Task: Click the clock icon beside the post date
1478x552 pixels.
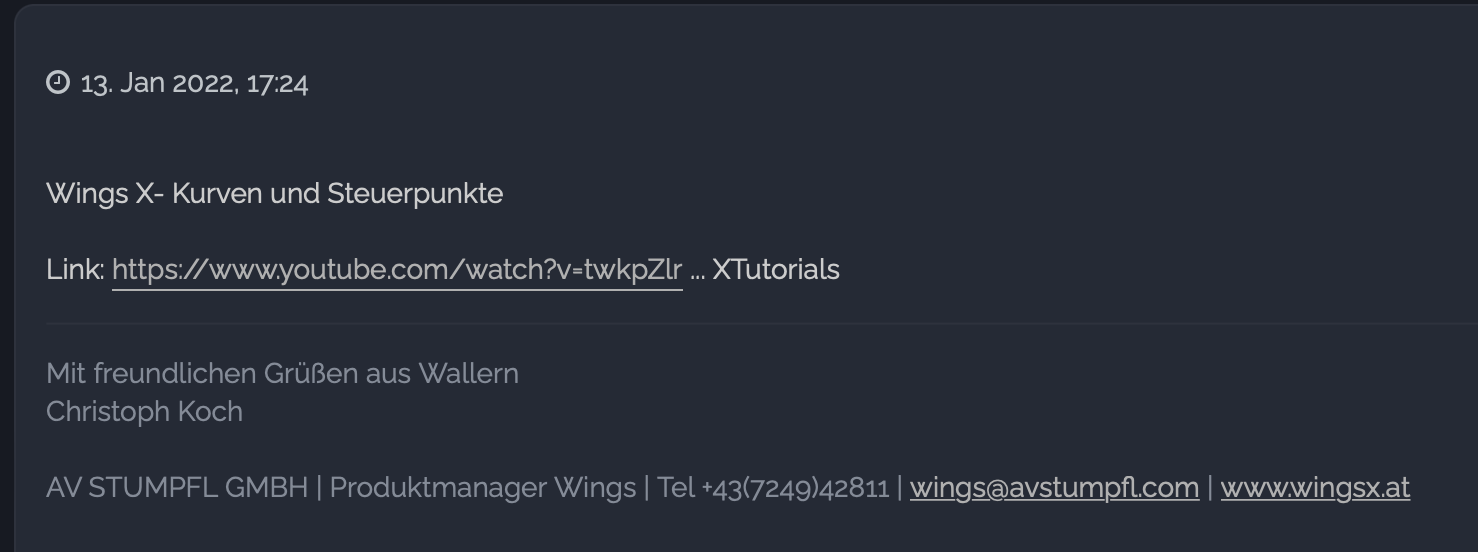Action: click(58, 82)
